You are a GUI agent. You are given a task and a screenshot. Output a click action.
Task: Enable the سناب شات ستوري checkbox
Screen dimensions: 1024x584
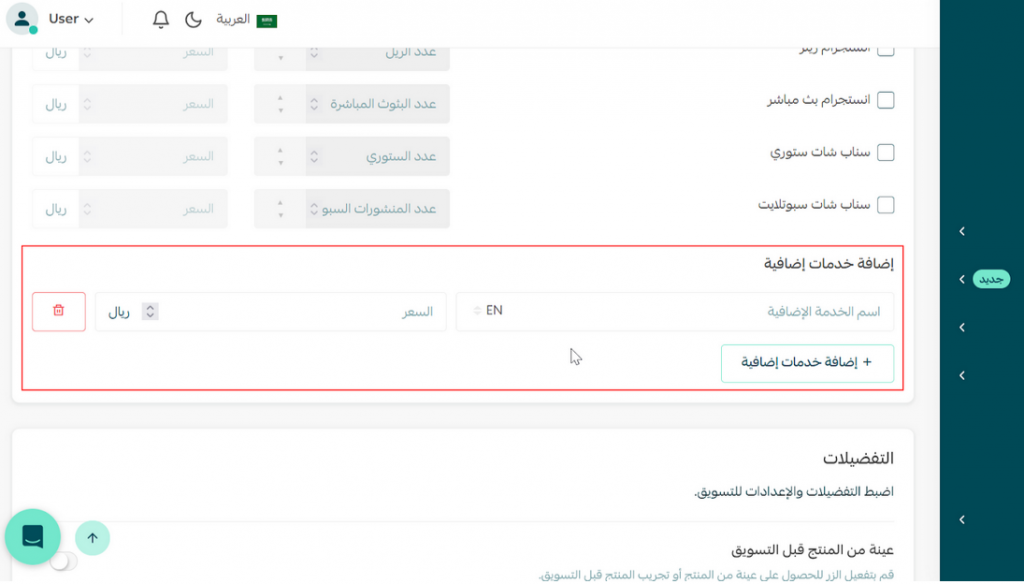[885, 153]
